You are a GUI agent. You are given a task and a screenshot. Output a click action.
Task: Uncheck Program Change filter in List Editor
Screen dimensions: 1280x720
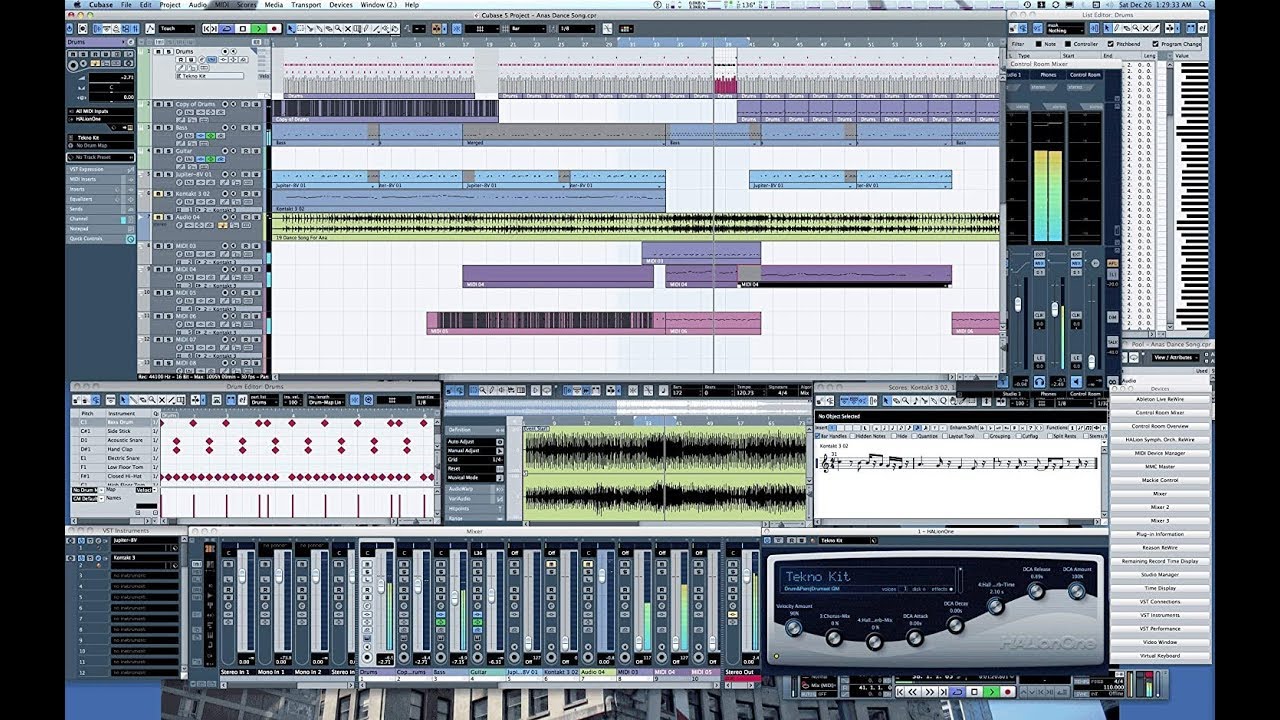pos(1155,44)
